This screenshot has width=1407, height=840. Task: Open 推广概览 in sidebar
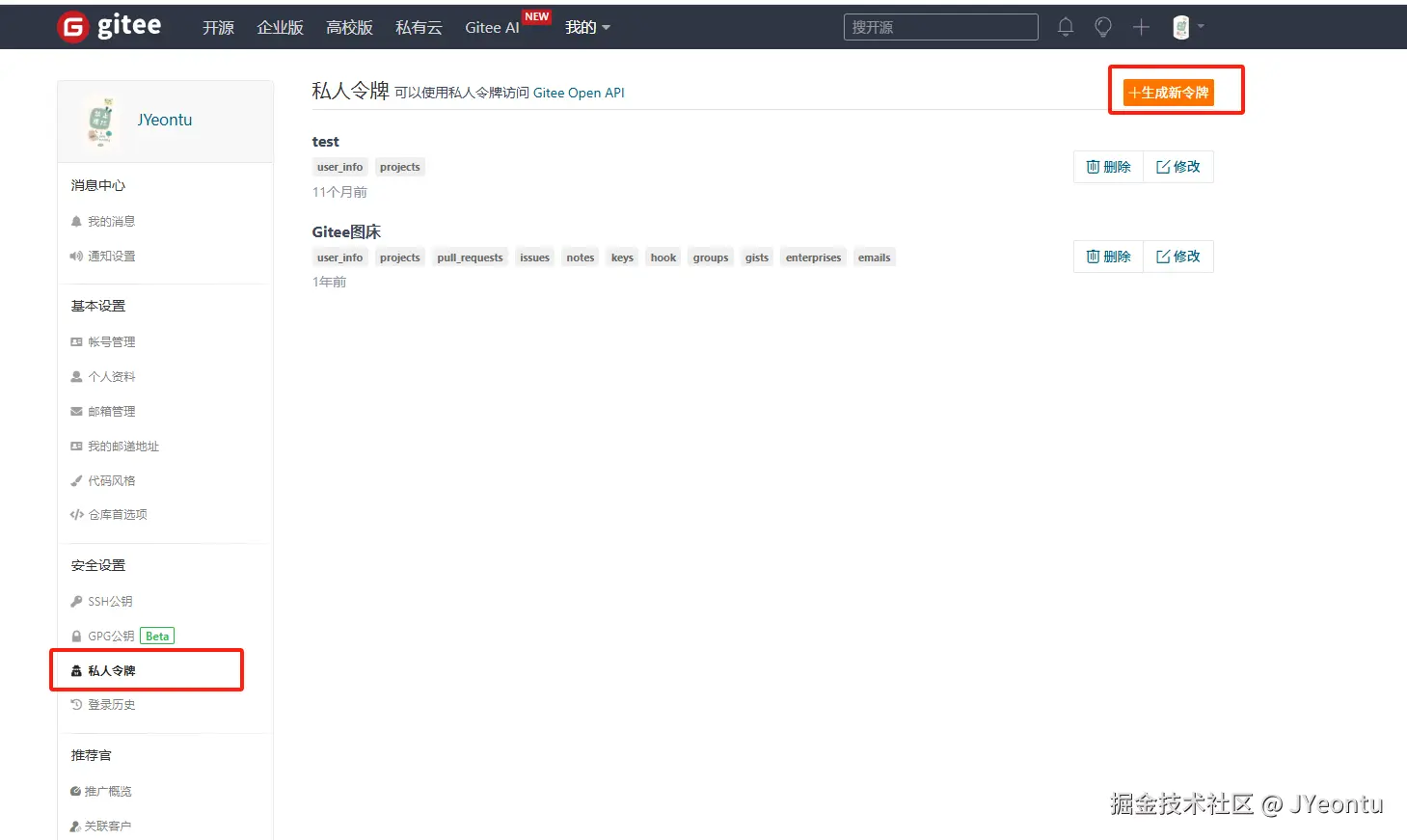pyautogui.click(x=100, y=791)
